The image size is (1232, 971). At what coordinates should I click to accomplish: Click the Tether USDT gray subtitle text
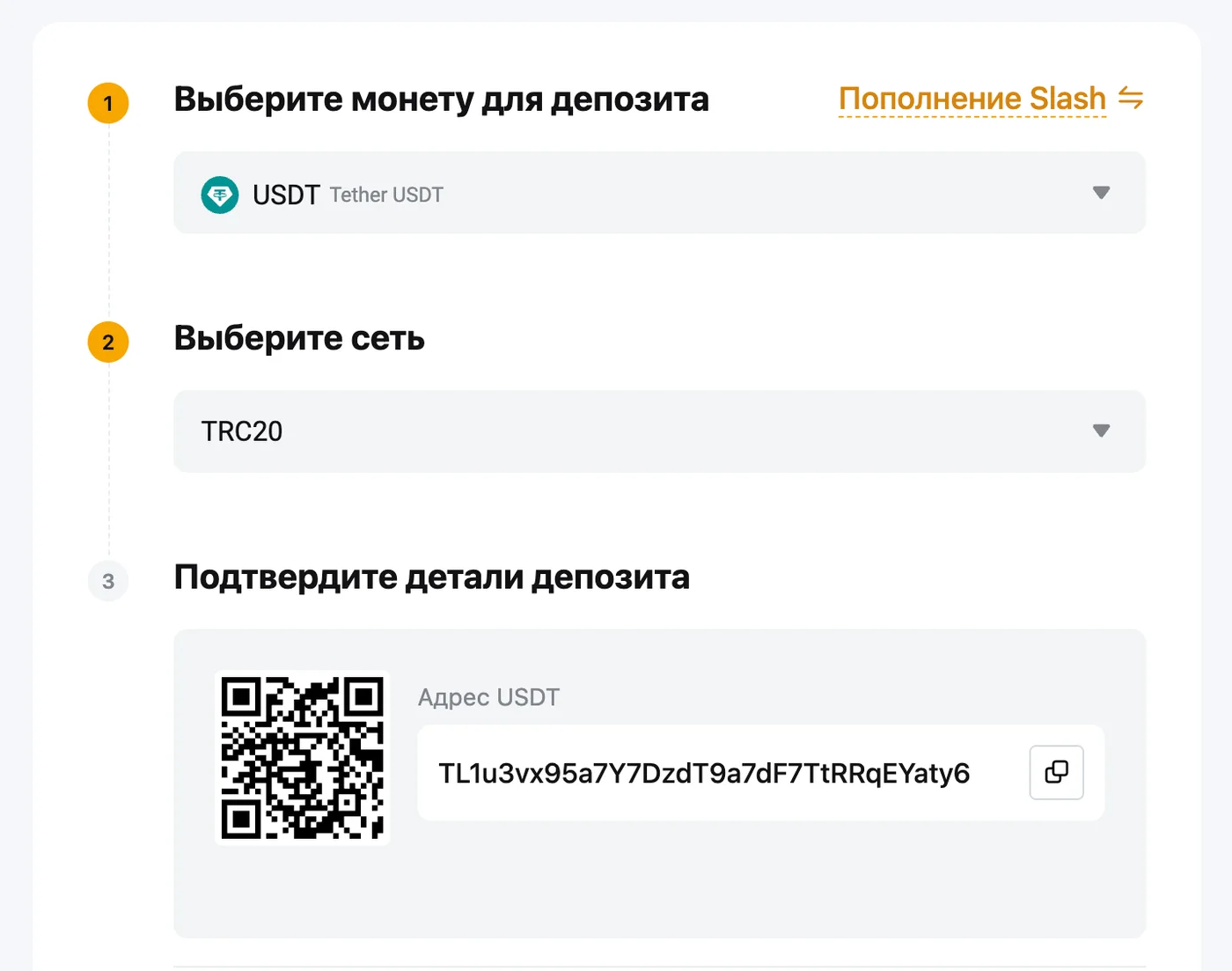click(386, 195)
